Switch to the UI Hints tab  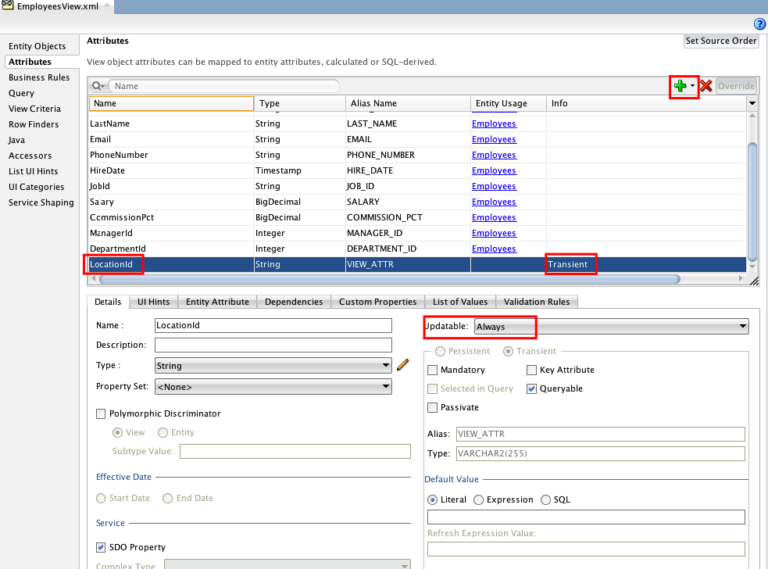click(x=153, y=302)
